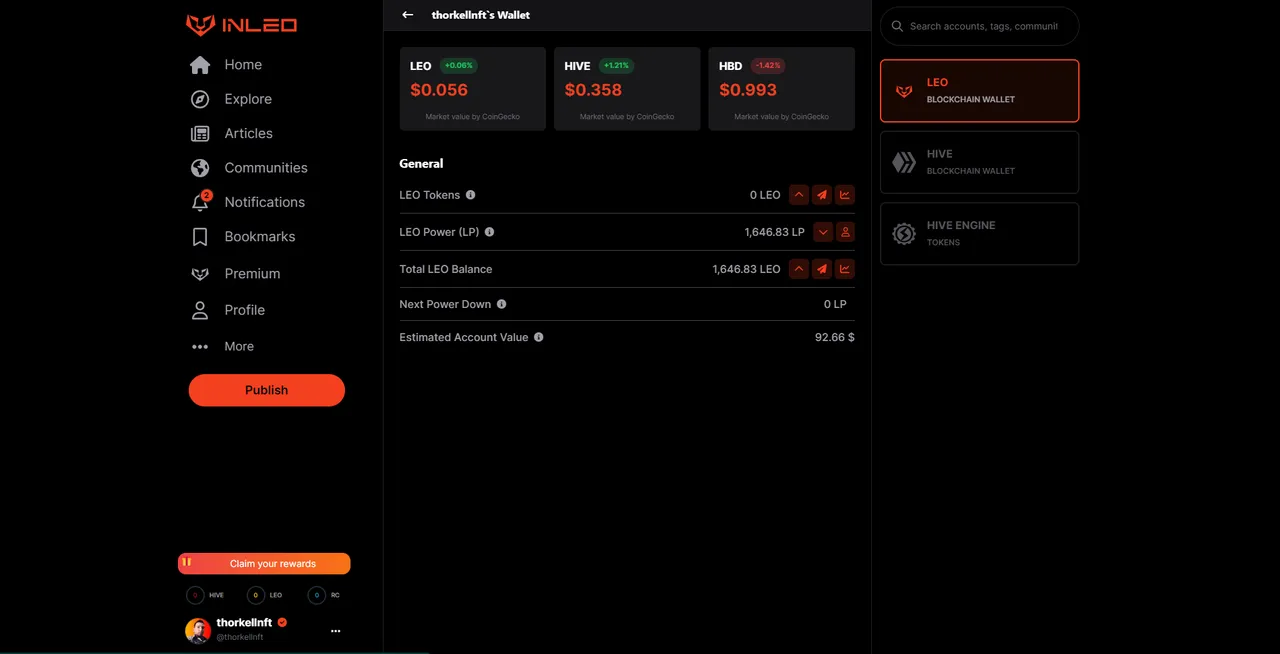Go back with the arrow icon
The image size is (1280, 654).
click(x=407, y=15)
